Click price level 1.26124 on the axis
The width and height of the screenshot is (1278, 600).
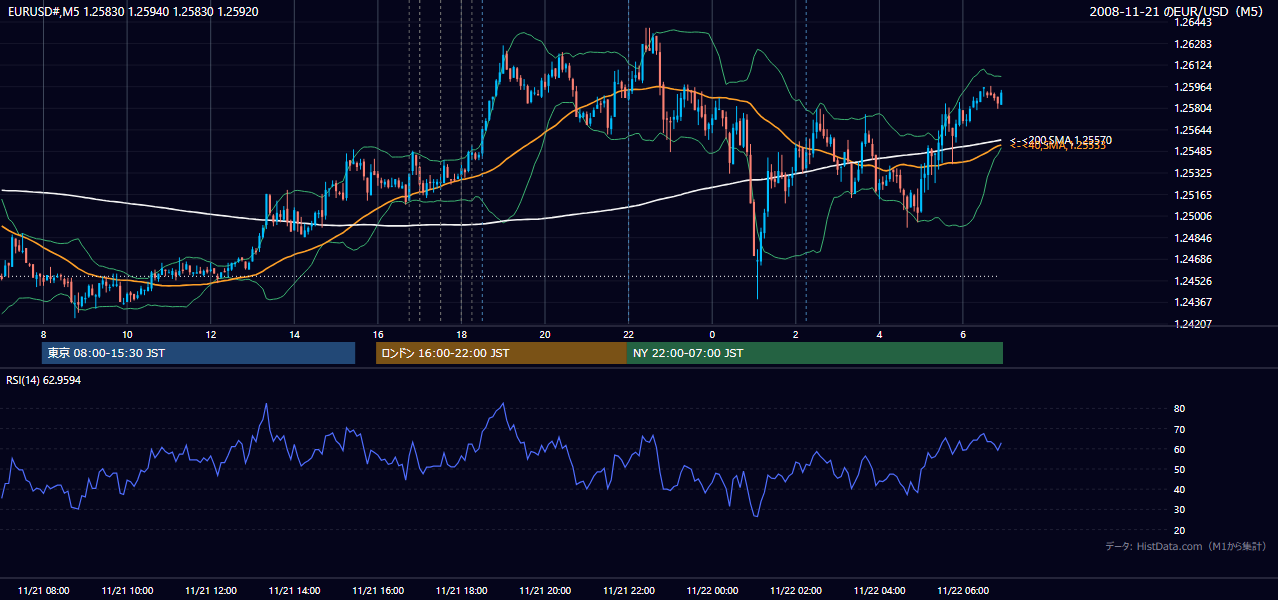click(1192, 65)
